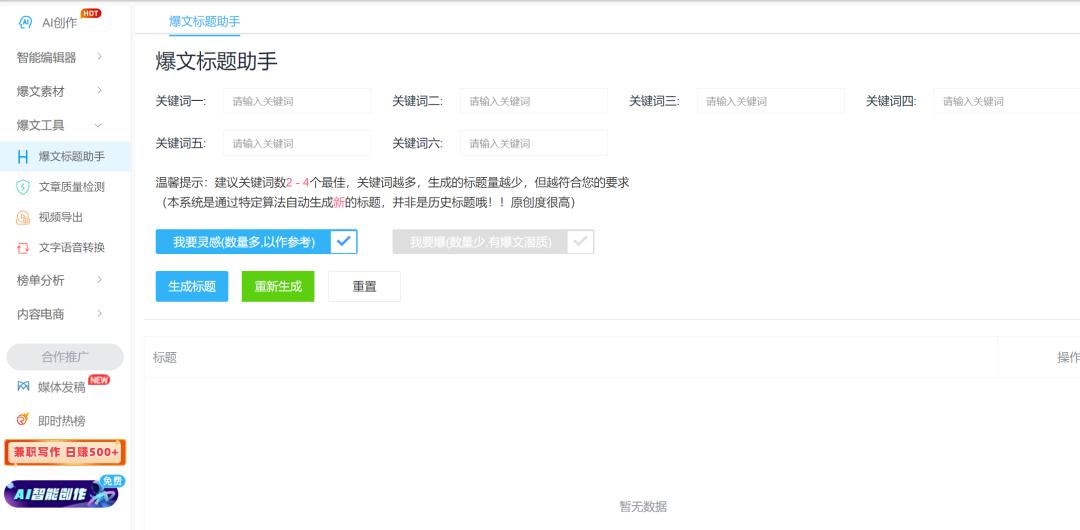Toggle checkmark on 我要爆 option
Image resolution: width=1080 pixels, height=530 pixels.
pyautogui.click(x=581, y=242)
